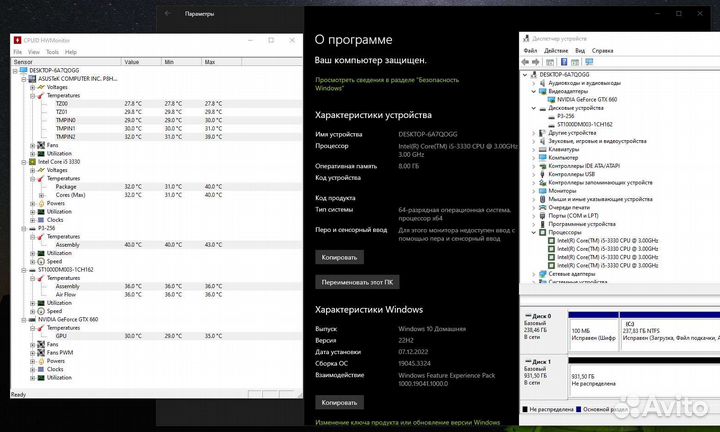
Task: Click Value column header in HWMonitor
Action: [x=141, y=62]
